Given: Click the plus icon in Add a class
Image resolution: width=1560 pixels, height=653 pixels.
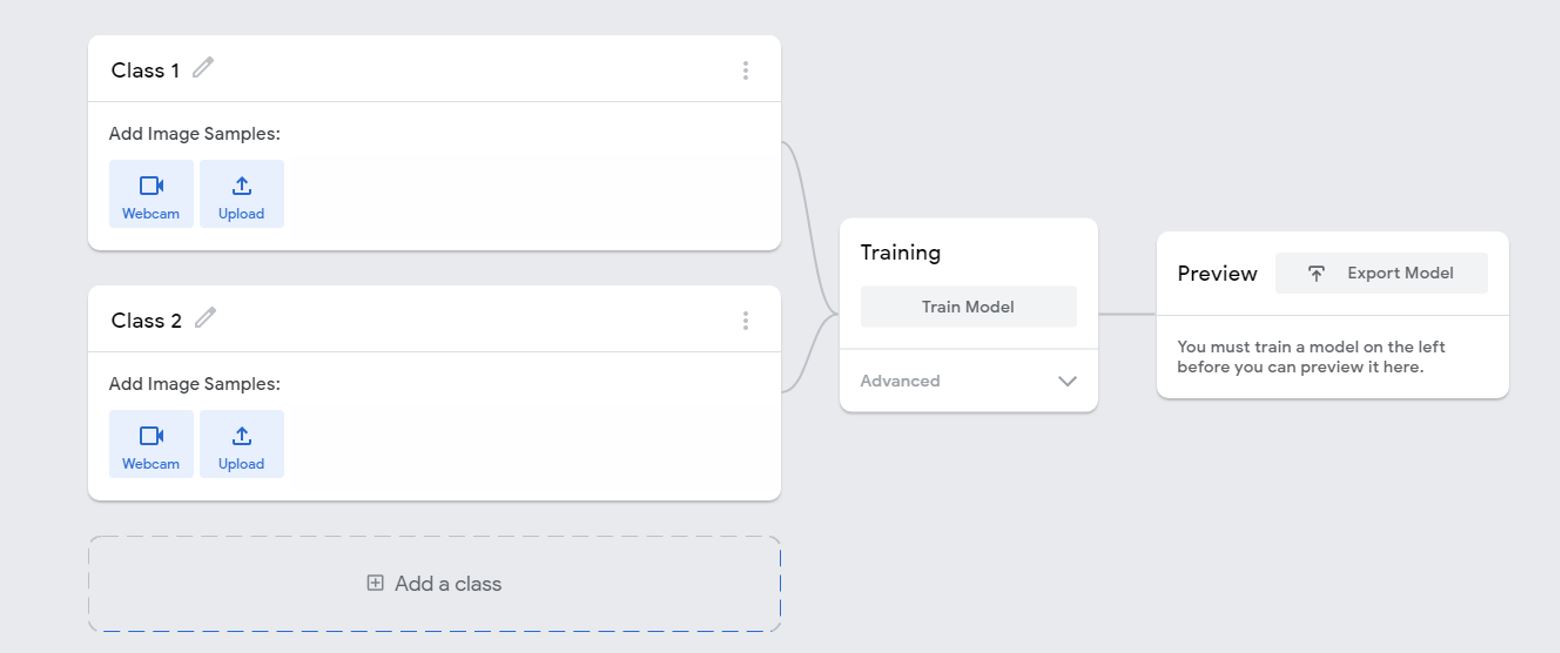Looking at the screenshot, I should (375, 583).
